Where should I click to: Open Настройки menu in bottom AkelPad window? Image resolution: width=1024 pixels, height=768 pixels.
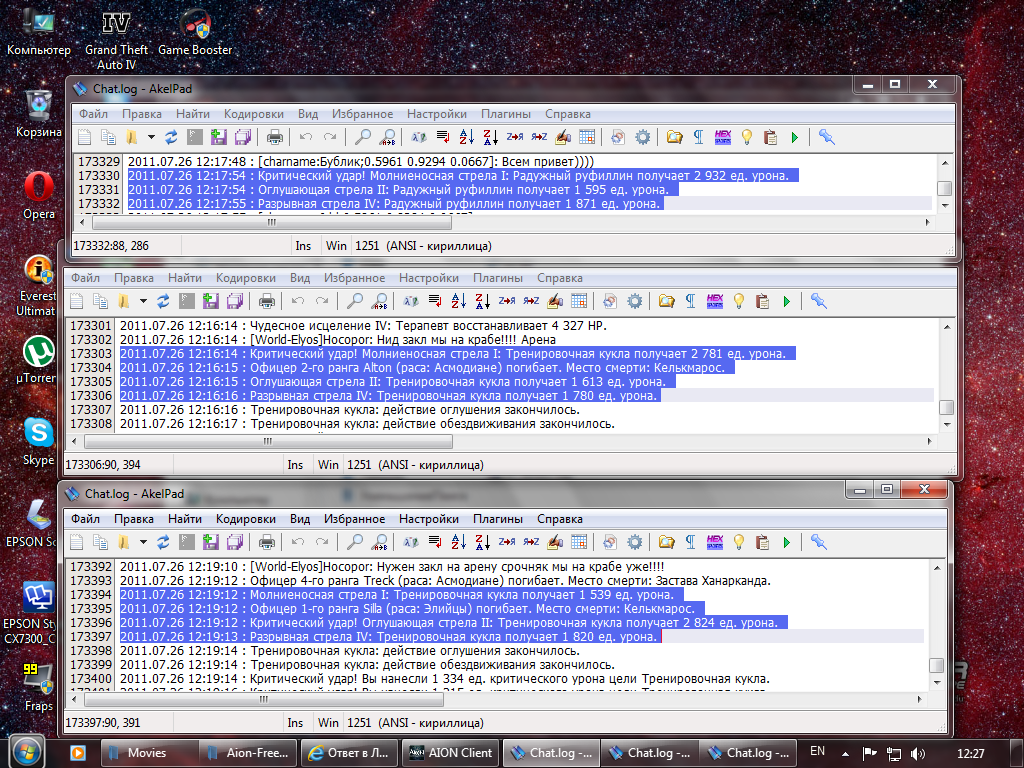point(428,519)
